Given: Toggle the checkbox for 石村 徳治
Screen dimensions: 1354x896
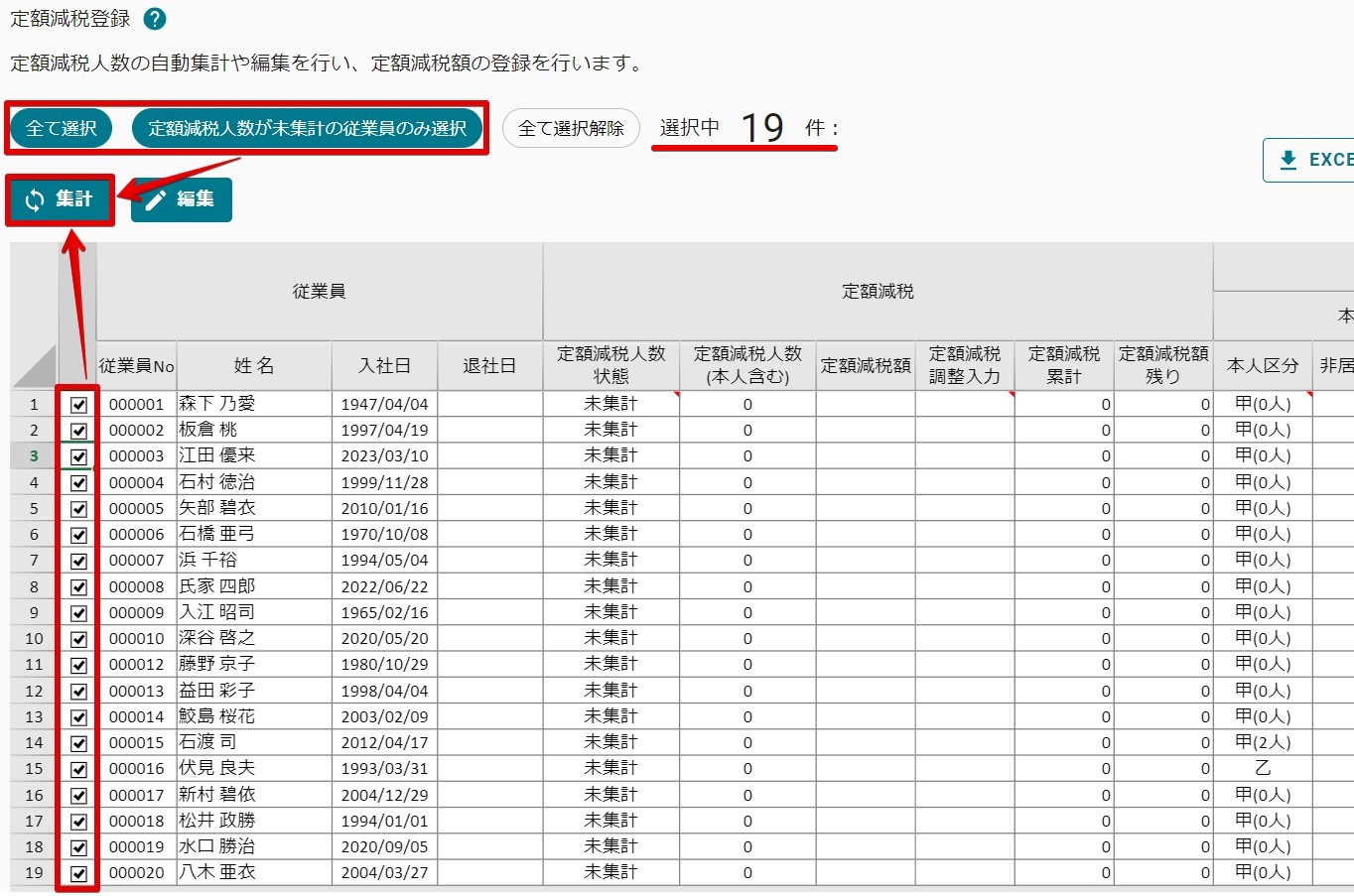Looking at the screenshot, I should click(78, 482).
